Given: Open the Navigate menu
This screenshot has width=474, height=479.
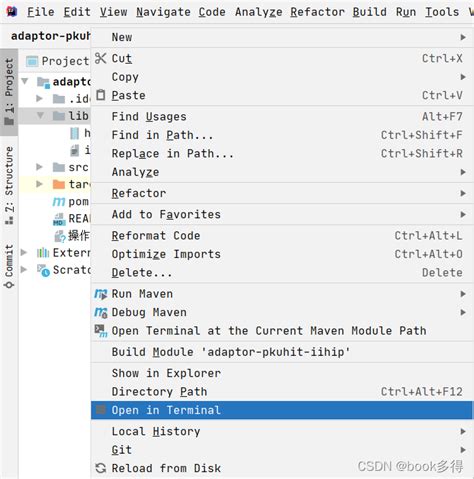Looking at the screenshot, I should coord(163,12).
